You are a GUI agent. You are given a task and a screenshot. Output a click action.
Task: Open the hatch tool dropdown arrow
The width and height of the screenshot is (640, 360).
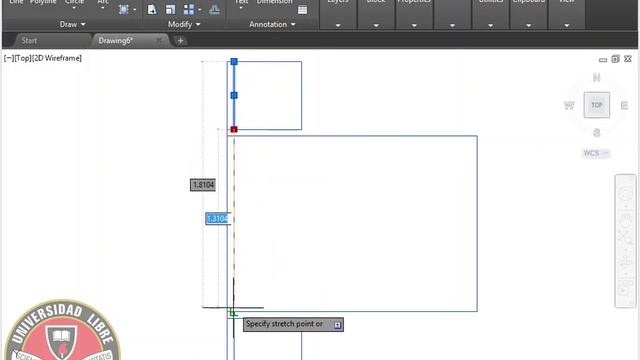pyautogui.click(x=135, y=10)
